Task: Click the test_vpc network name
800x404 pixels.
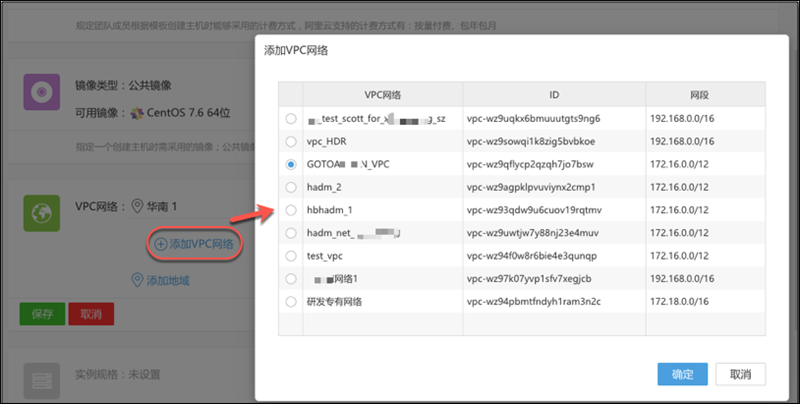Action: click(324, 256)
